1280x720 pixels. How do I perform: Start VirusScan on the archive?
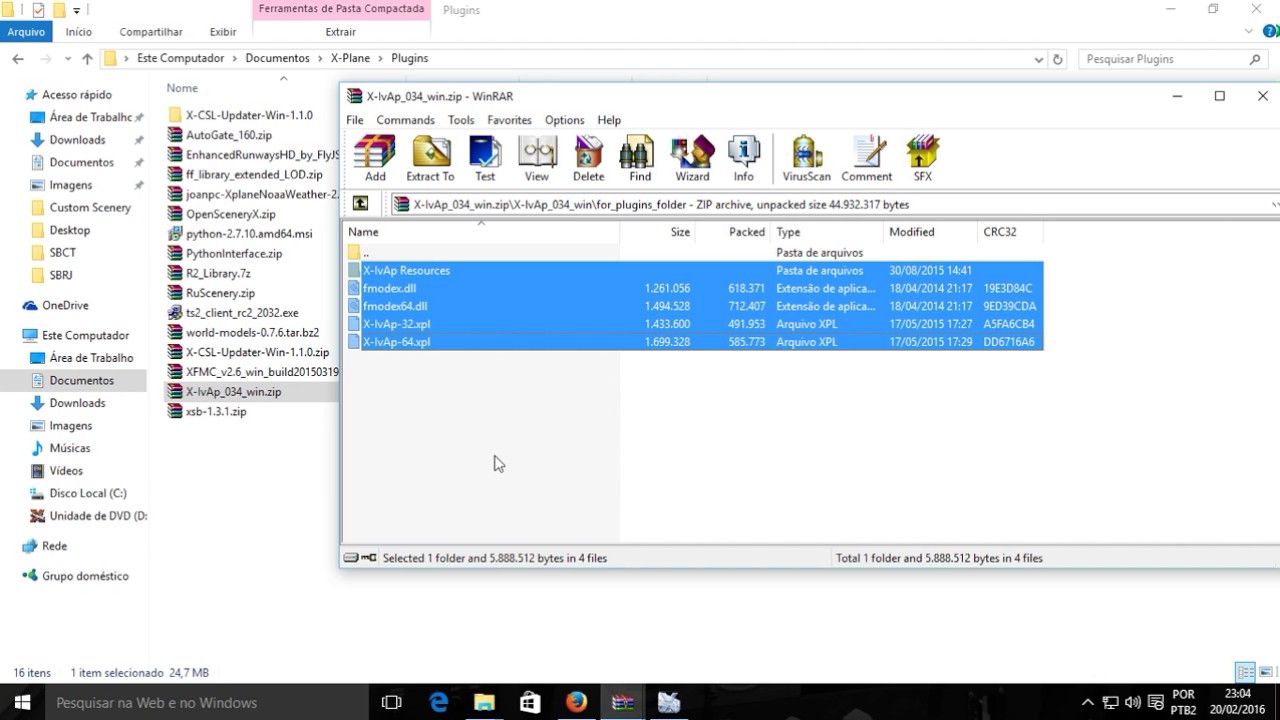click(x=807, y=159)
